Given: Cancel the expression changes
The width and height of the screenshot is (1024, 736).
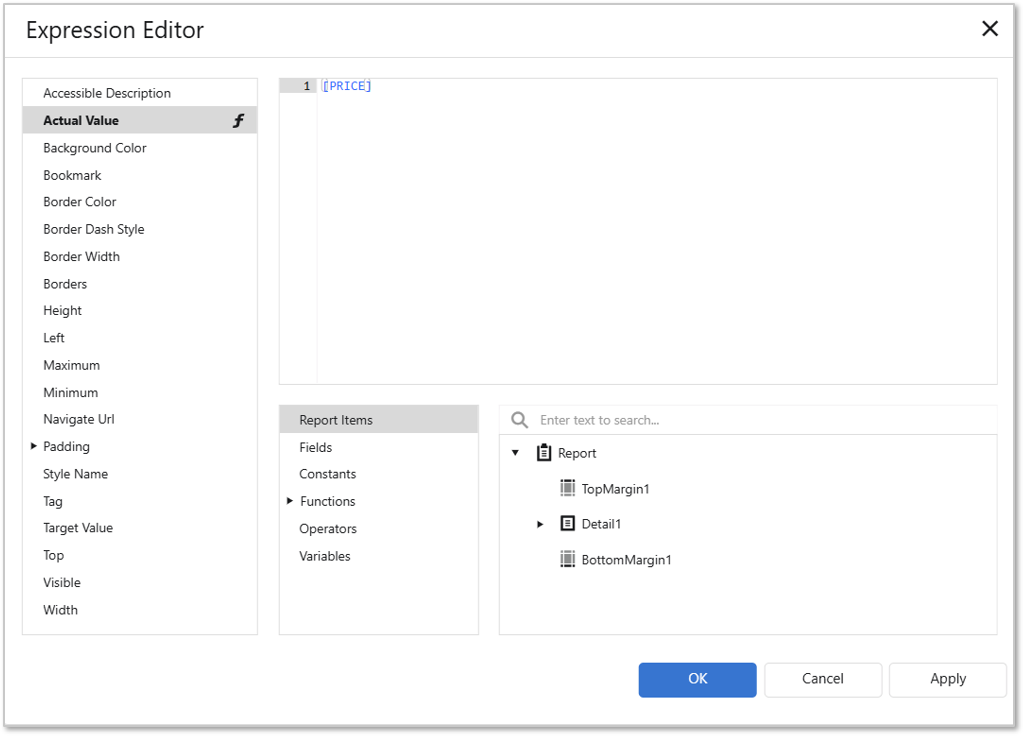Looking at the screenshot, I should click(x=823, y=679).
